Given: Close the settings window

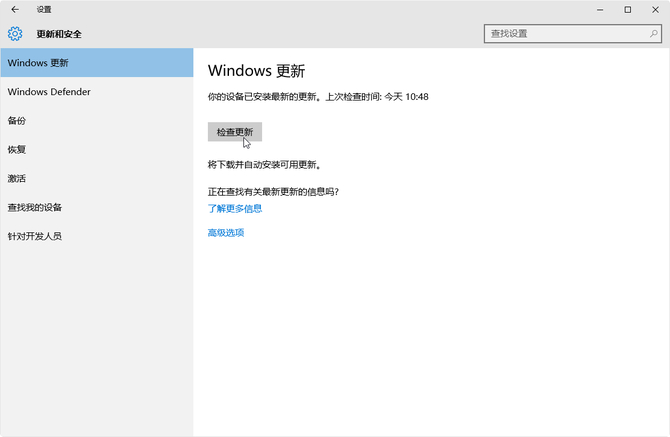Looking at the screenshot, I should click(x=655, y=9).
